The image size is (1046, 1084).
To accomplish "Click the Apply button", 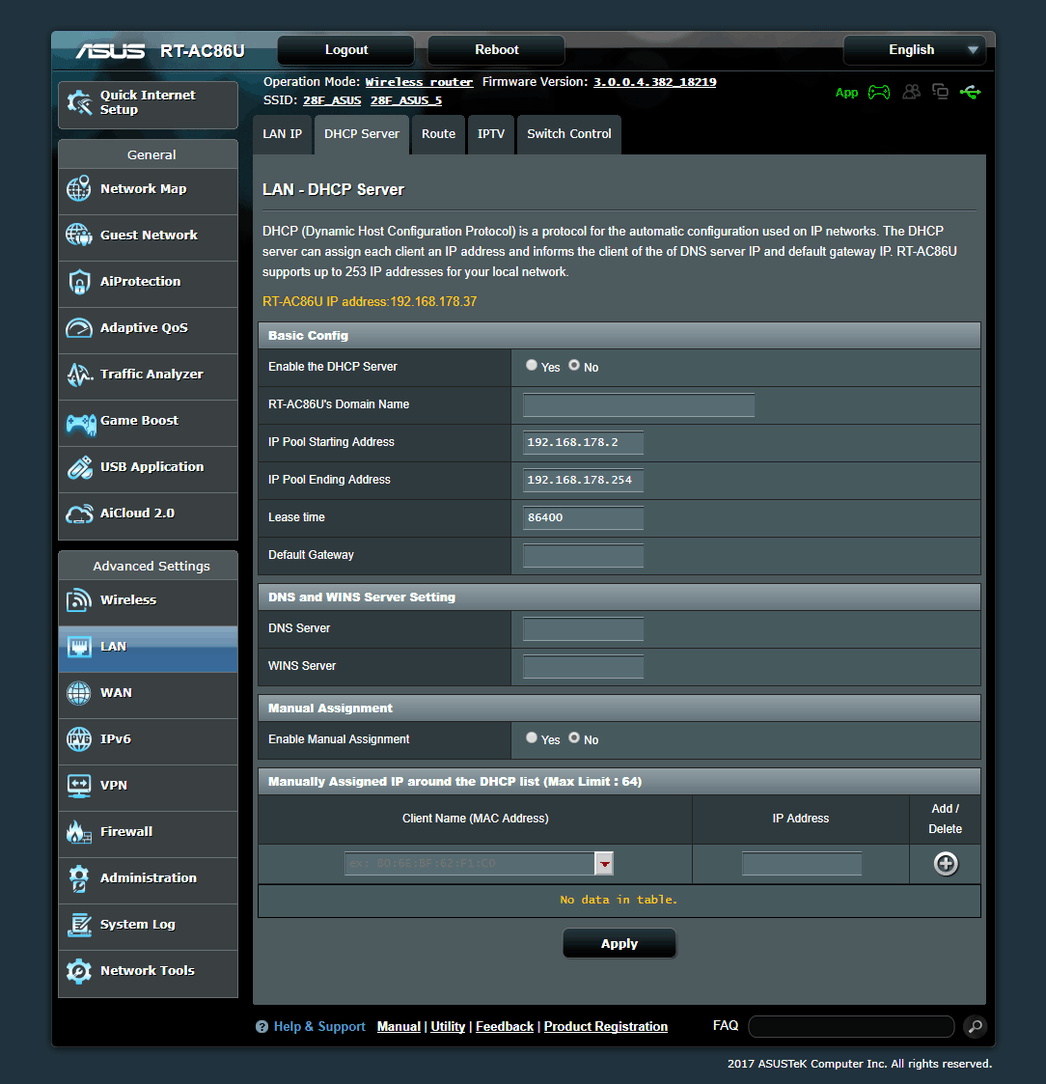I will [619, 944].
